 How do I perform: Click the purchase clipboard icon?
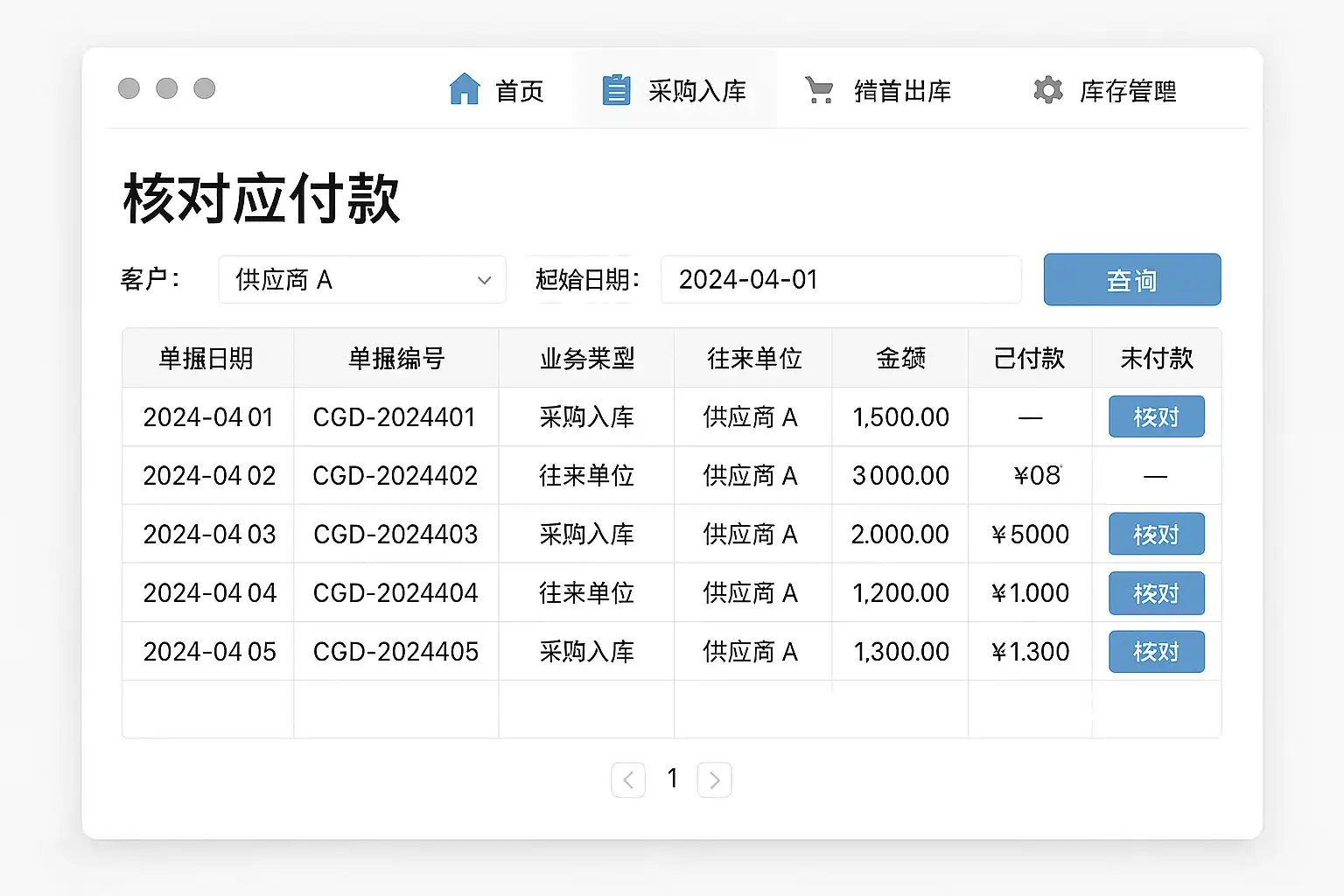pyautogui.click(x=616, y=90)
